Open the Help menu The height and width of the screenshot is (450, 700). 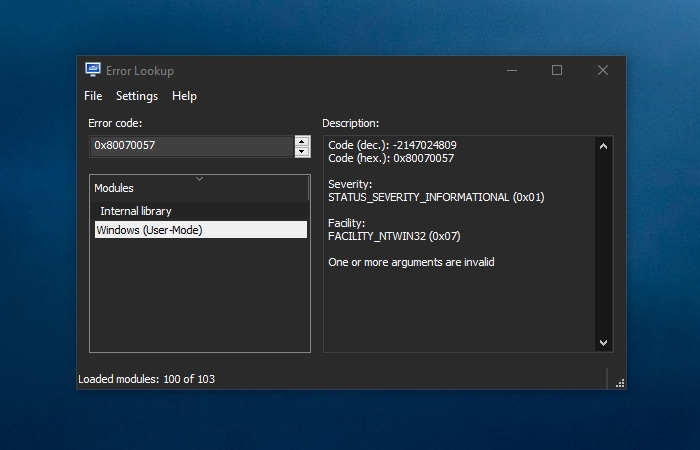tap(184, 96)
